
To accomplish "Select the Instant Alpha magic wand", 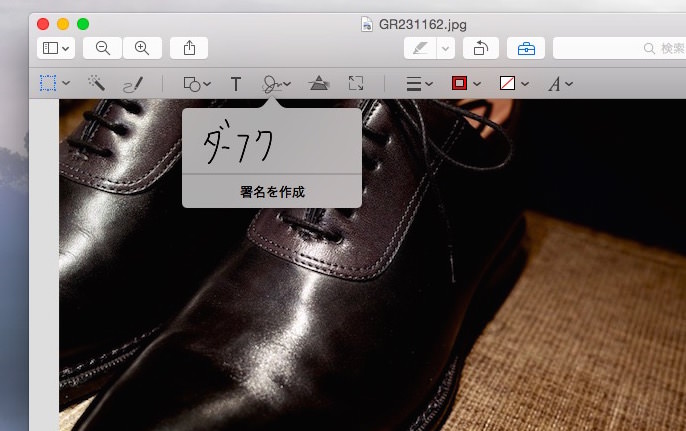I will [96, 83].
